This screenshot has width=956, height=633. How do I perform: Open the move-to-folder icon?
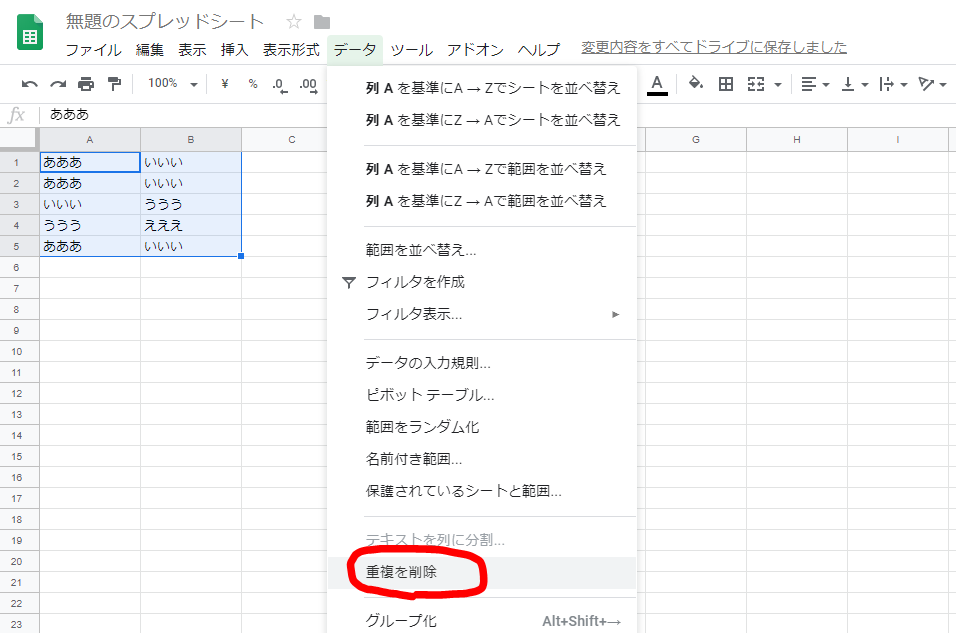pos(322,23)
